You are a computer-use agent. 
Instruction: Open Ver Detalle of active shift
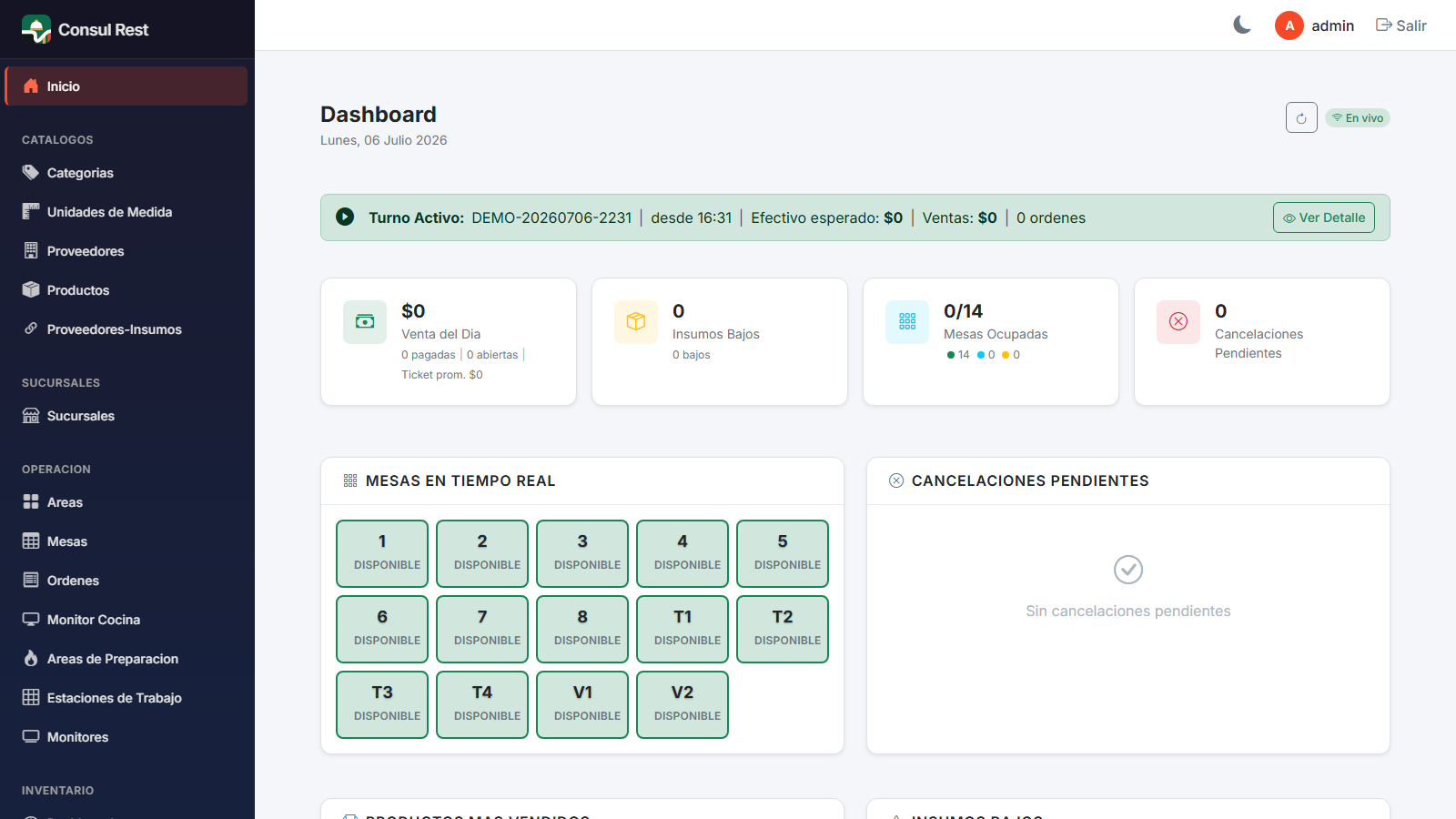point(1324,217)
